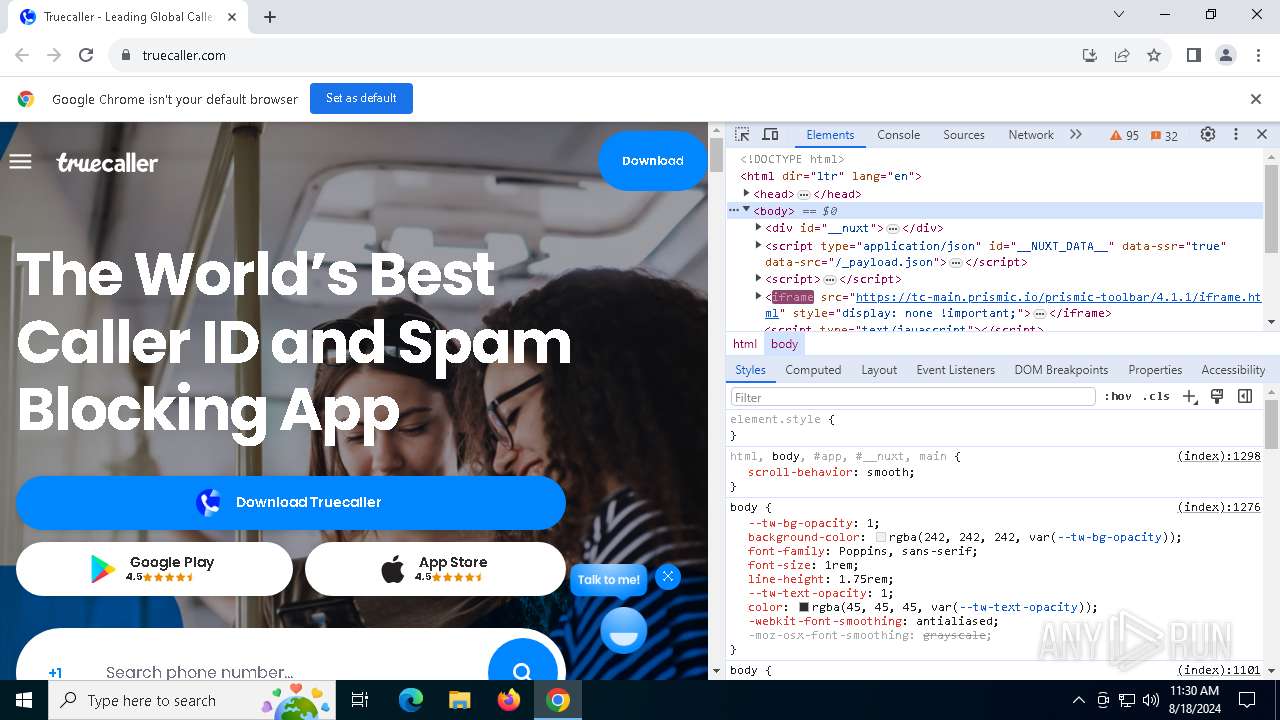Open the (index):1298 source link
Viewport: 1280px width, 720px height.
1219,456
